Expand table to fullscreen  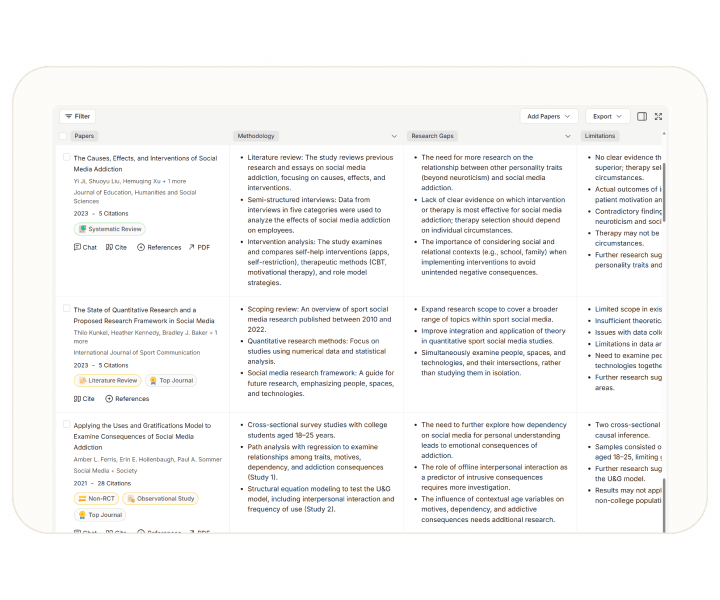click(x=658, y=117)
